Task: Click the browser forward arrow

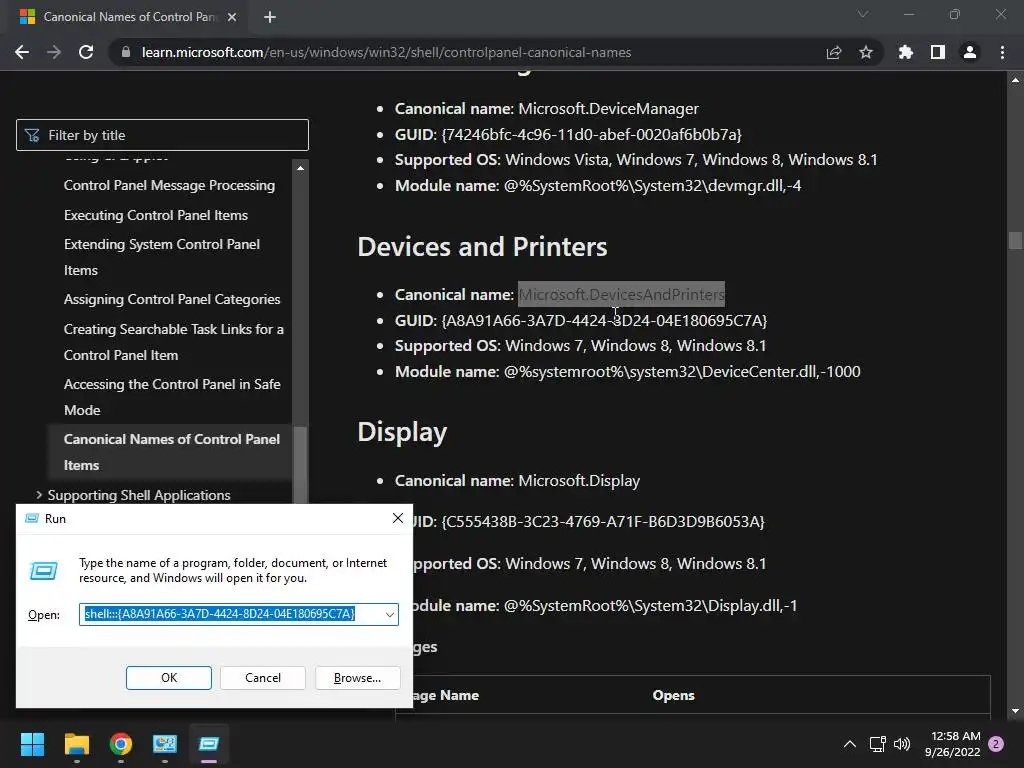Action: coord(54,52)
